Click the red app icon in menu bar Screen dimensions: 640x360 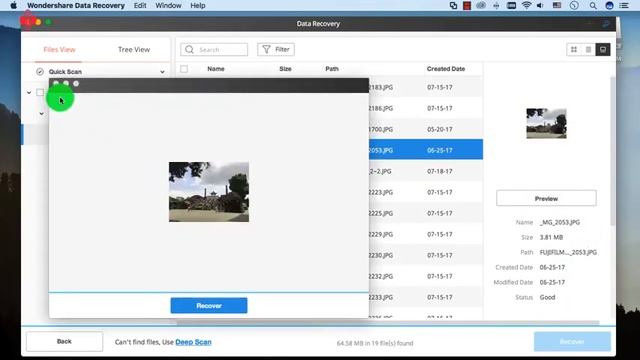[x=467, y=6]
